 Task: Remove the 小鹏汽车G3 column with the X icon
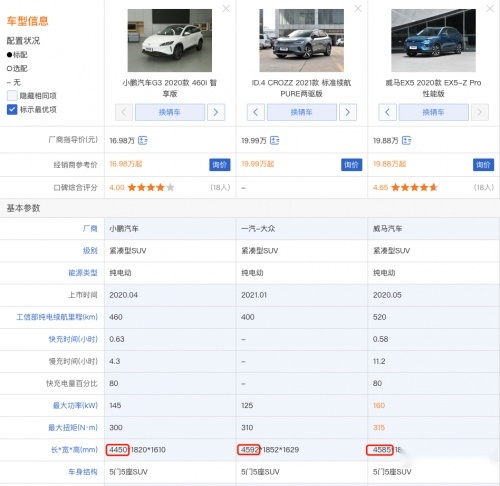[x=226, y=8]
